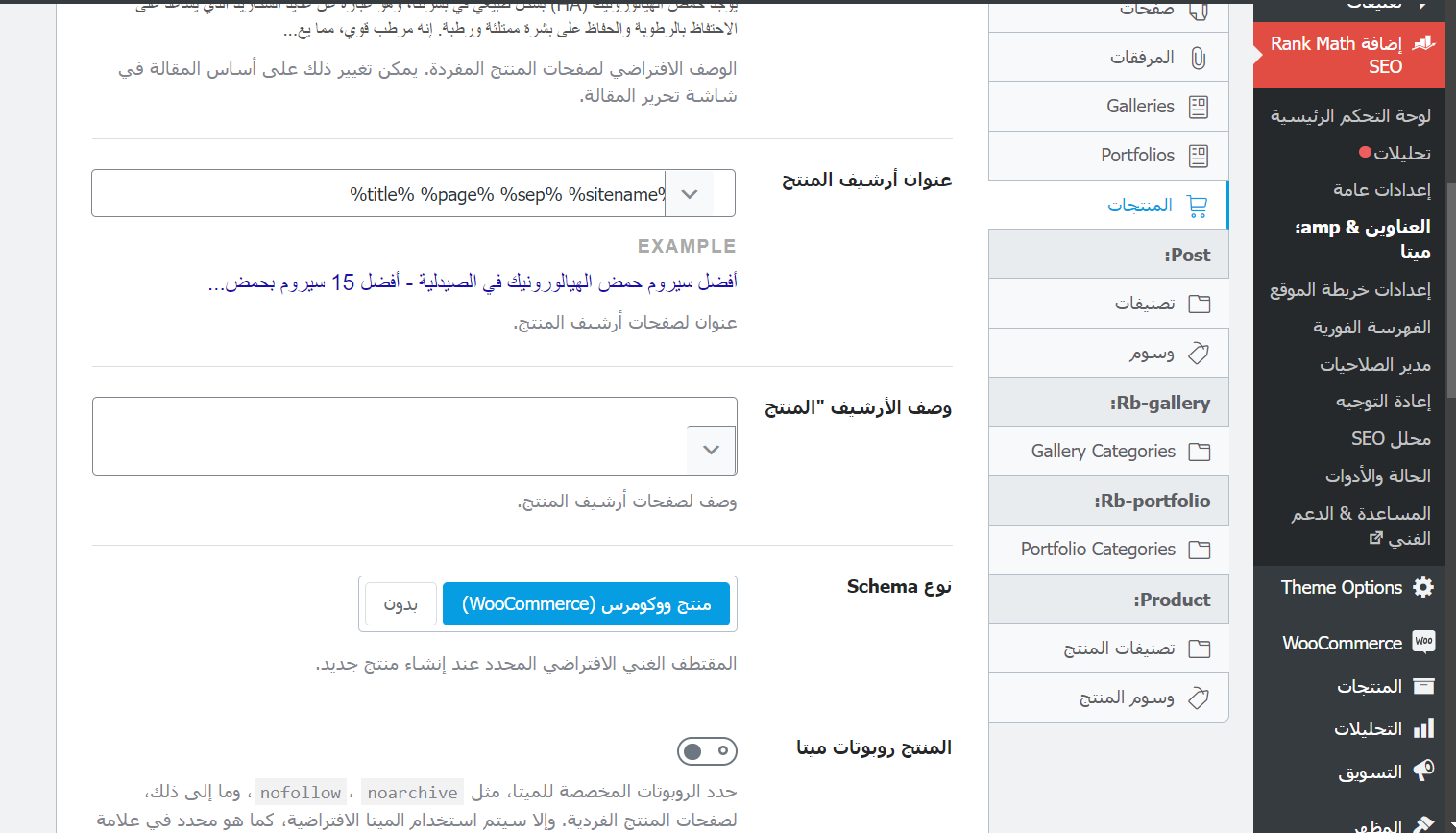Viewport: 1456px width, 833px height.
Task: Open variables dropdown for product archive title
Action: 690,194
